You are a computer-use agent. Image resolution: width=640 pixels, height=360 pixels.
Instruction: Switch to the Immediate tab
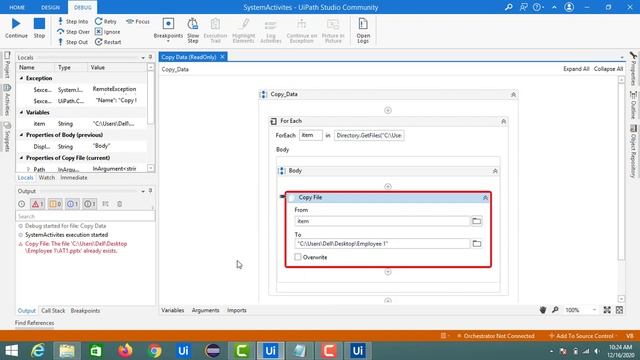pyautogui.click(x=74, y=178)
